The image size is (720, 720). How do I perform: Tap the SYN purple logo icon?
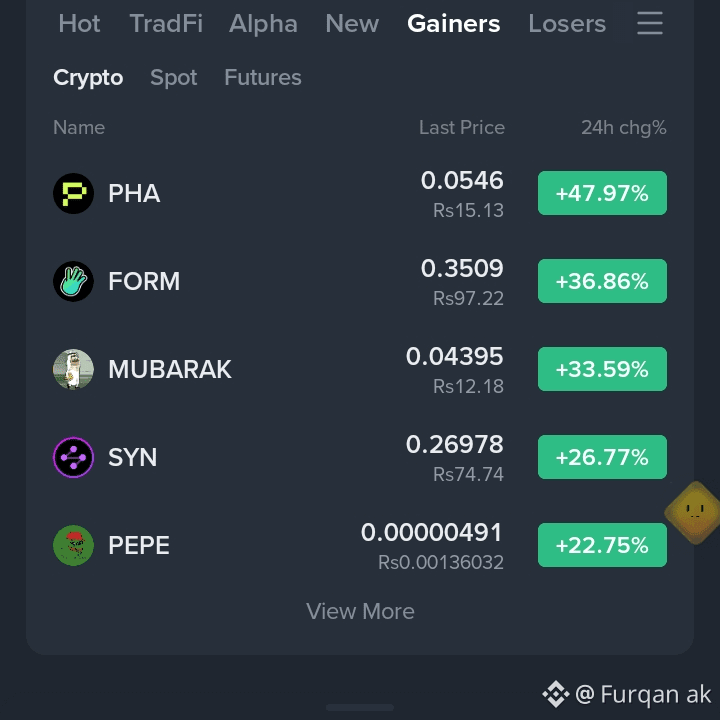[73, 457]
